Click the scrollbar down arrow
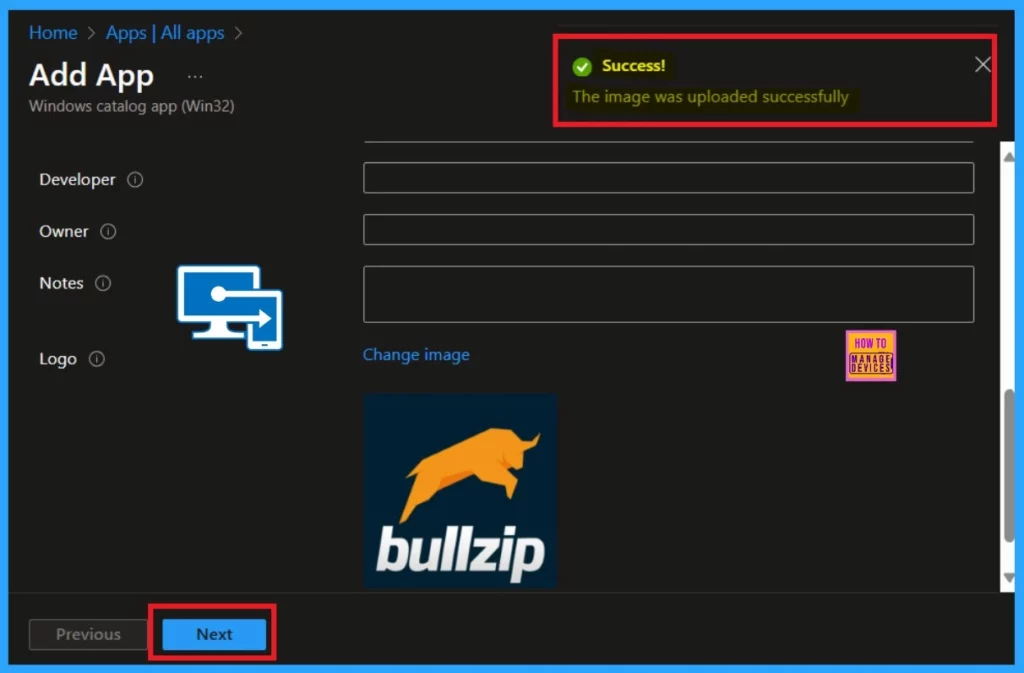The height and width of the screenshot is (673, 1024). (1008, 578)
